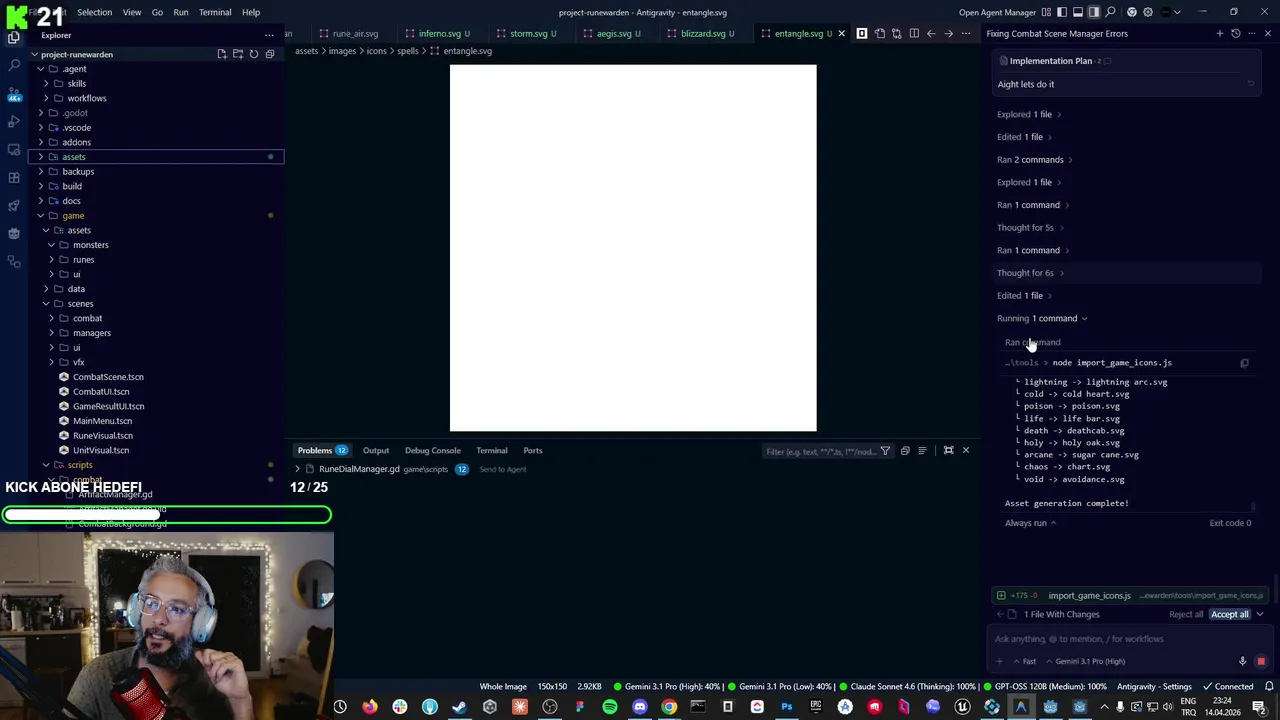
Task: Collapse all entries in Problems panel
Action: click(905, 451)
